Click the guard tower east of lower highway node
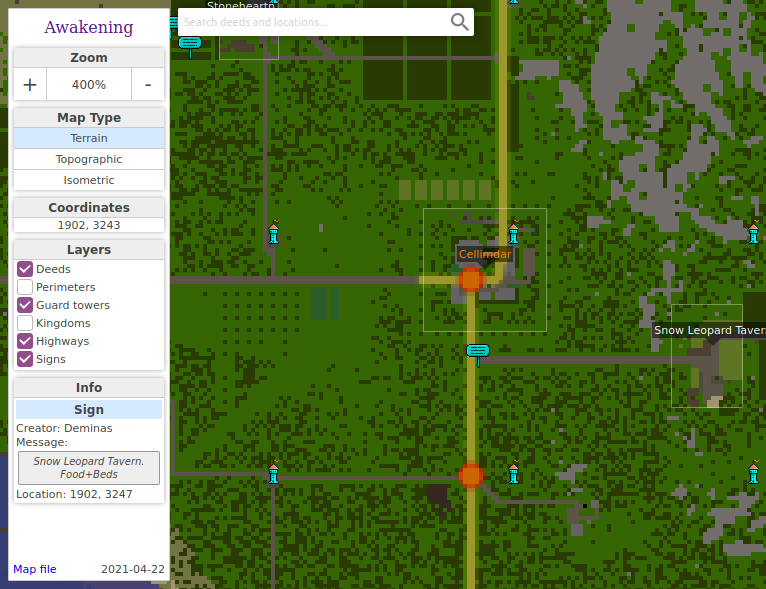Screen dimensions: 766x589 click(x=513, y=472)
